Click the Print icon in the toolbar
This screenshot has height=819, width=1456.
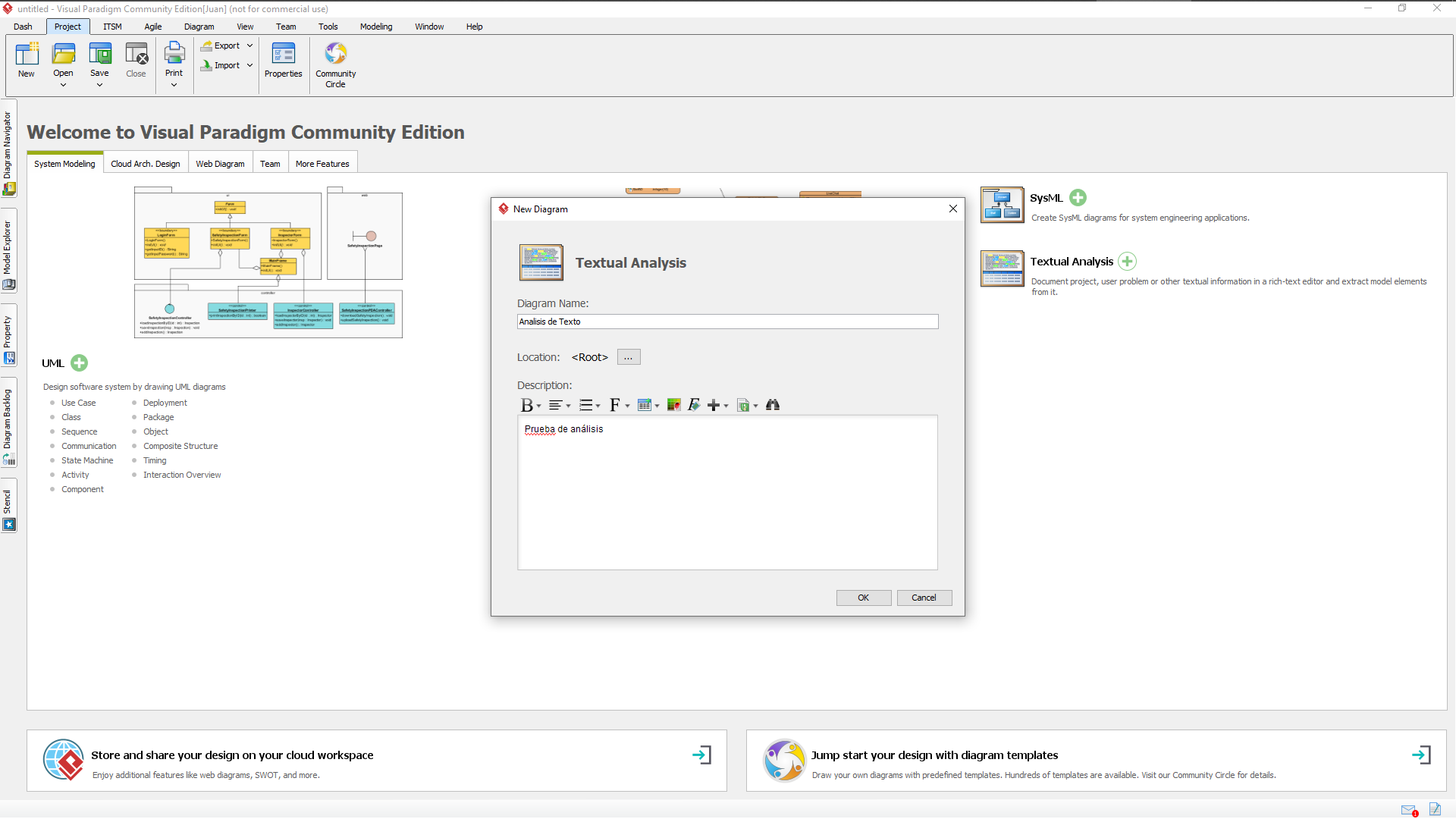click(174, 54)
